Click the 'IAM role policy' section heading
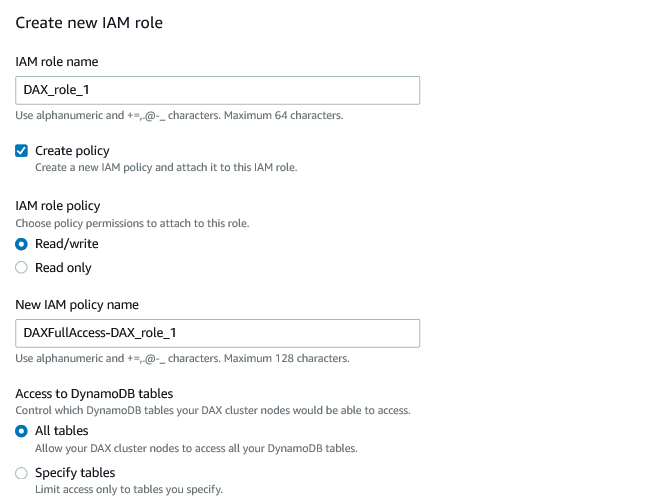Screen dimensions: 652x501 [x=58, y=206]
